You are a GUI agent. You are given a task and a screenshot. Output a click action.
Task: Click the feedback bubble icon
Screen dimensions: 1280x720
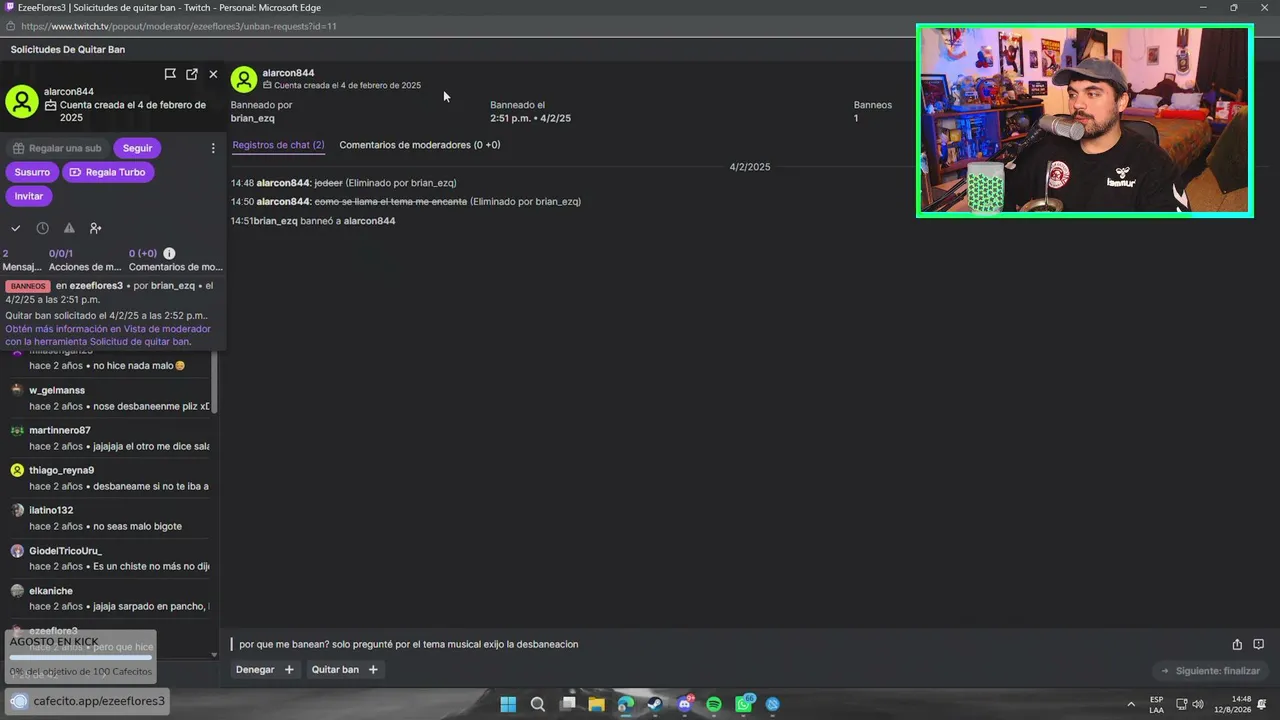point(1259,645)
